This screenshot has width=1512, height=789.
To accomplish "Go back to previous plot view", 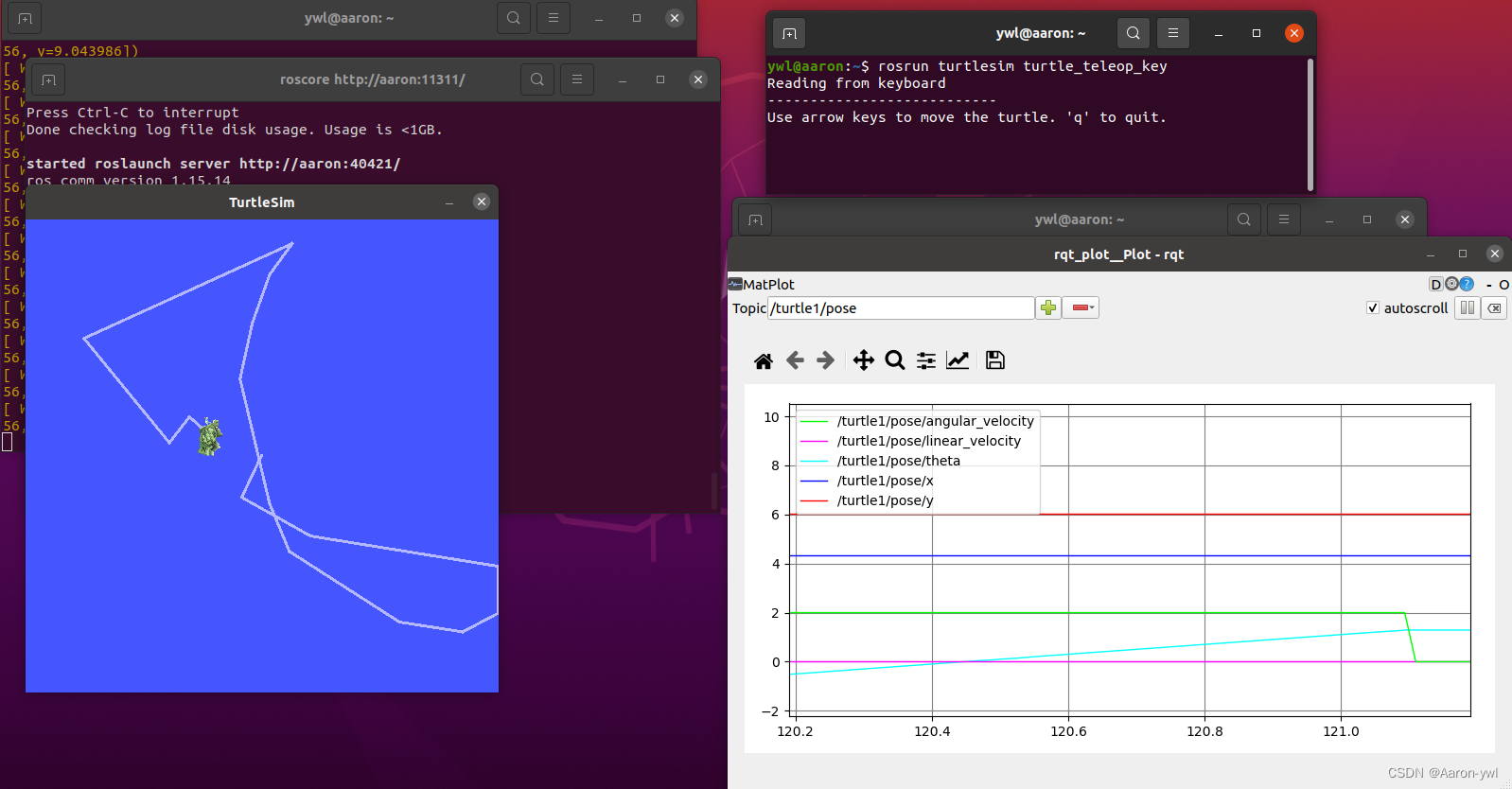I will pyautogui.click(x=795, y=360).
